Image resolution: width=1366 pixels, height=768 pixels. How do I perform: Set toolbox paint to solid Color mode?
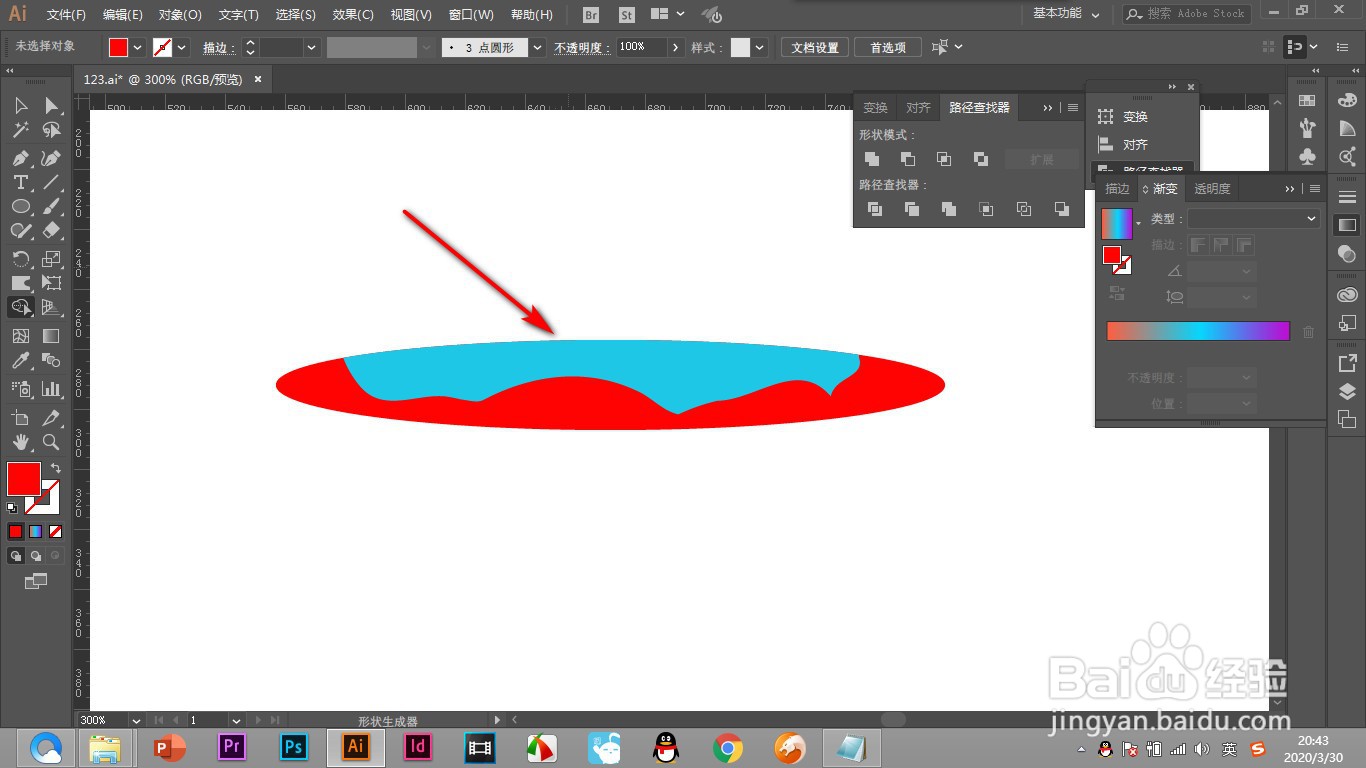tap(15, 531)
